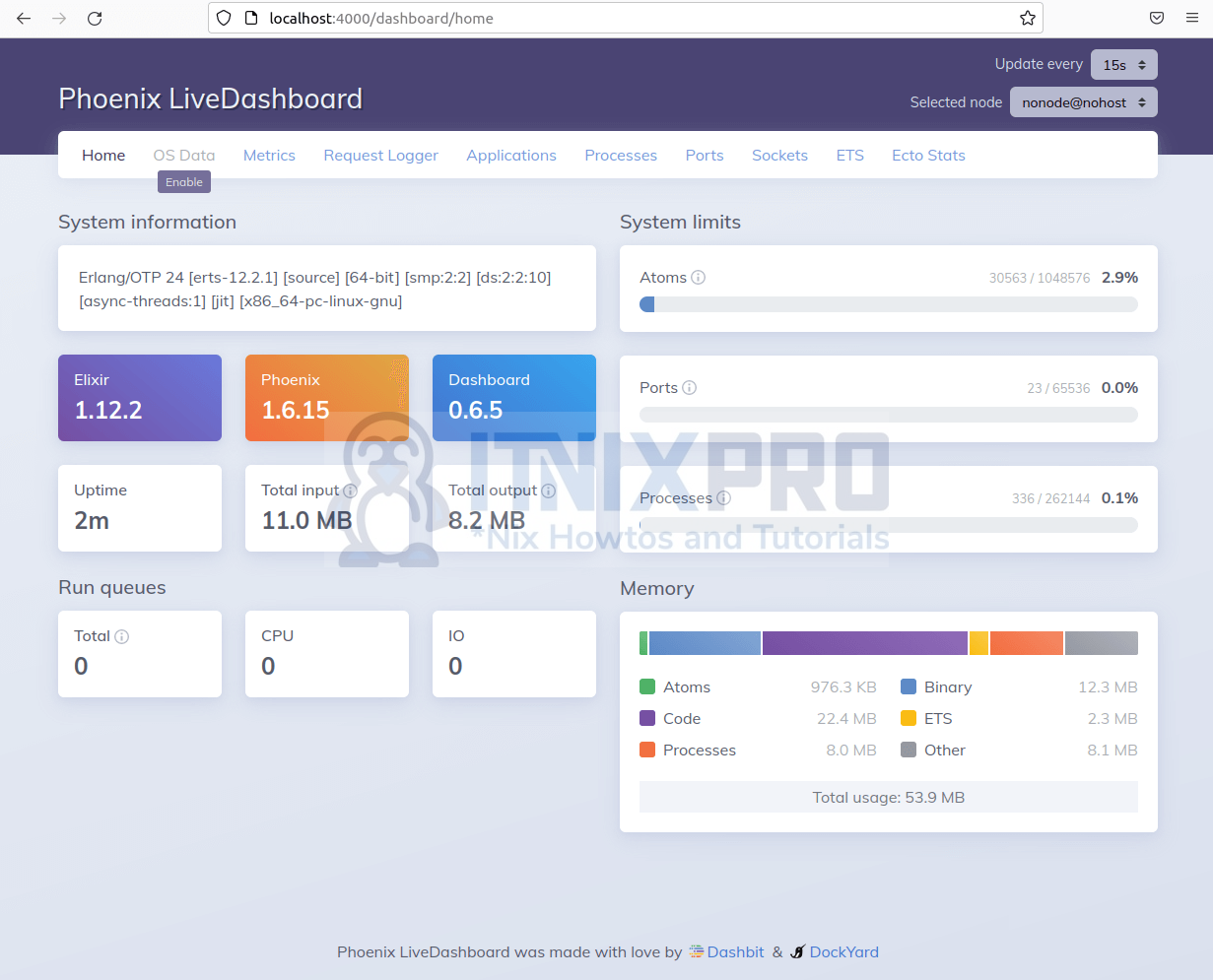Click the info icon next to Atoms
1213x980 pixels.
pos(698,278)
